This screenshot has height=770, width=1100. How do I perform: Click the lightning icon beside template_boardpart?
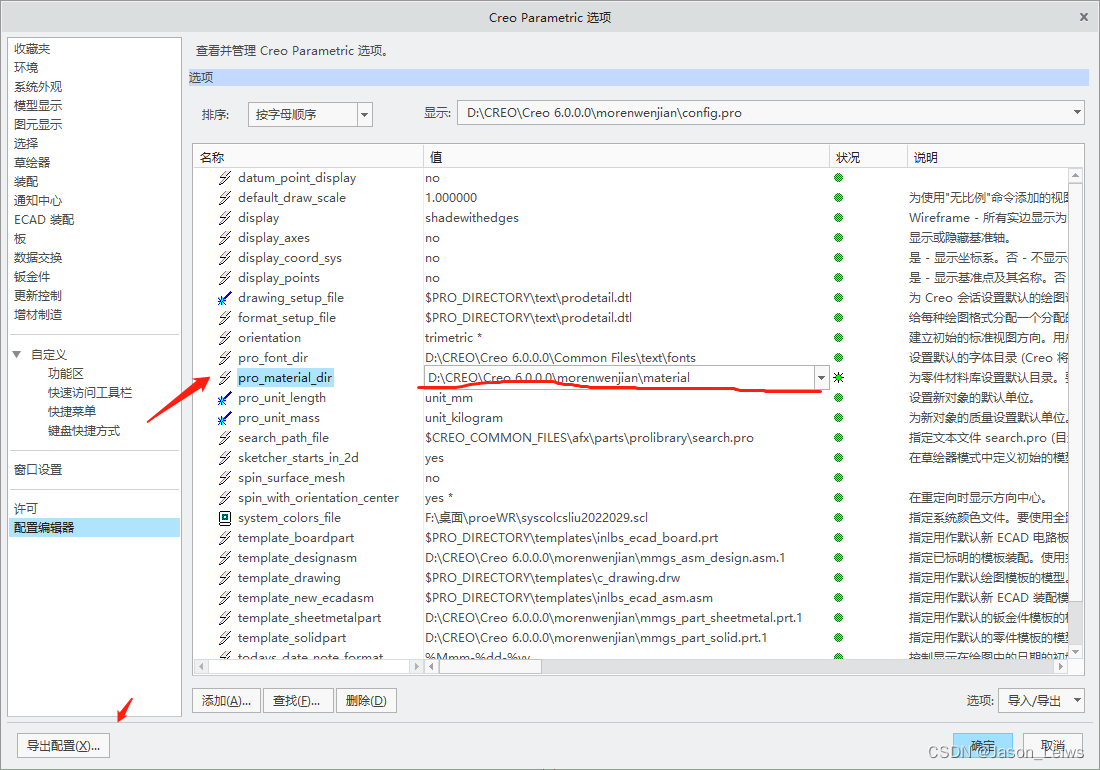(x=224, y=537)
